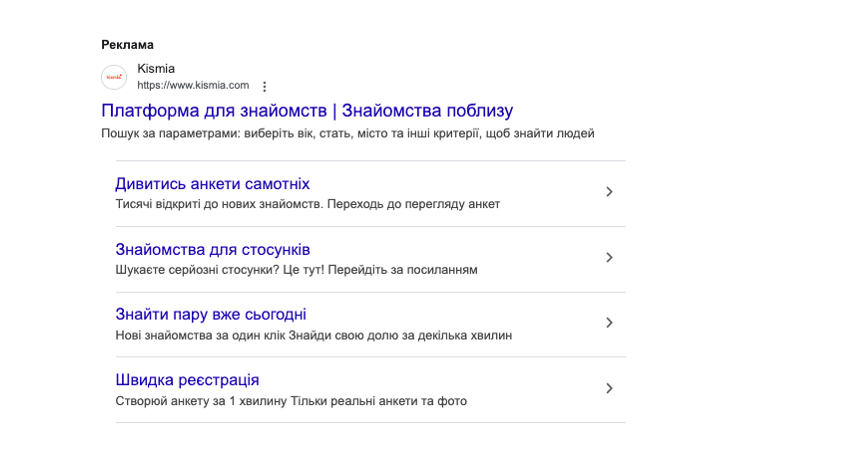Open the Дивитись анкети самотніх sitelink

click(x=212, y=184)
